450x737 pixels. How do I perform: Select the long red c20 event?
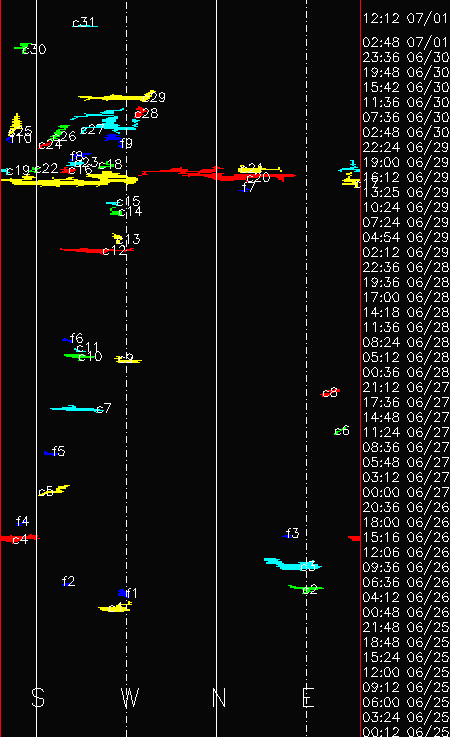(x=219, y=174)
